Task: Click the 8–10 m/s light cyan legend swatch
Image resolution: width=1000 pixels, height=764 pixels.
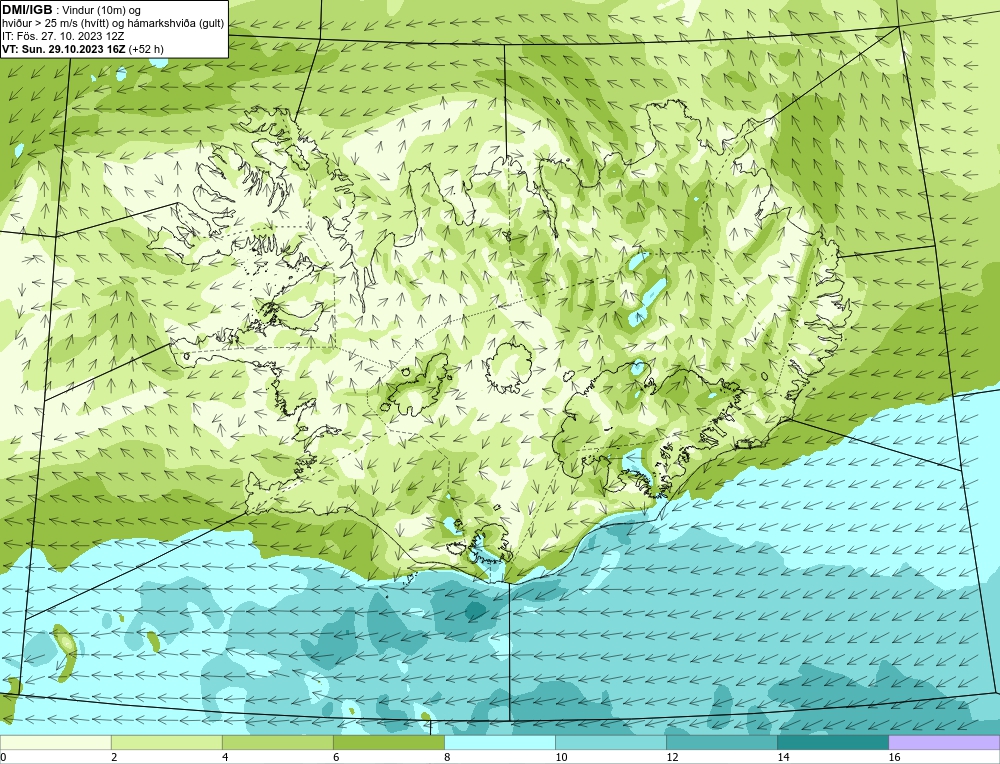Action: click(499, 742)
